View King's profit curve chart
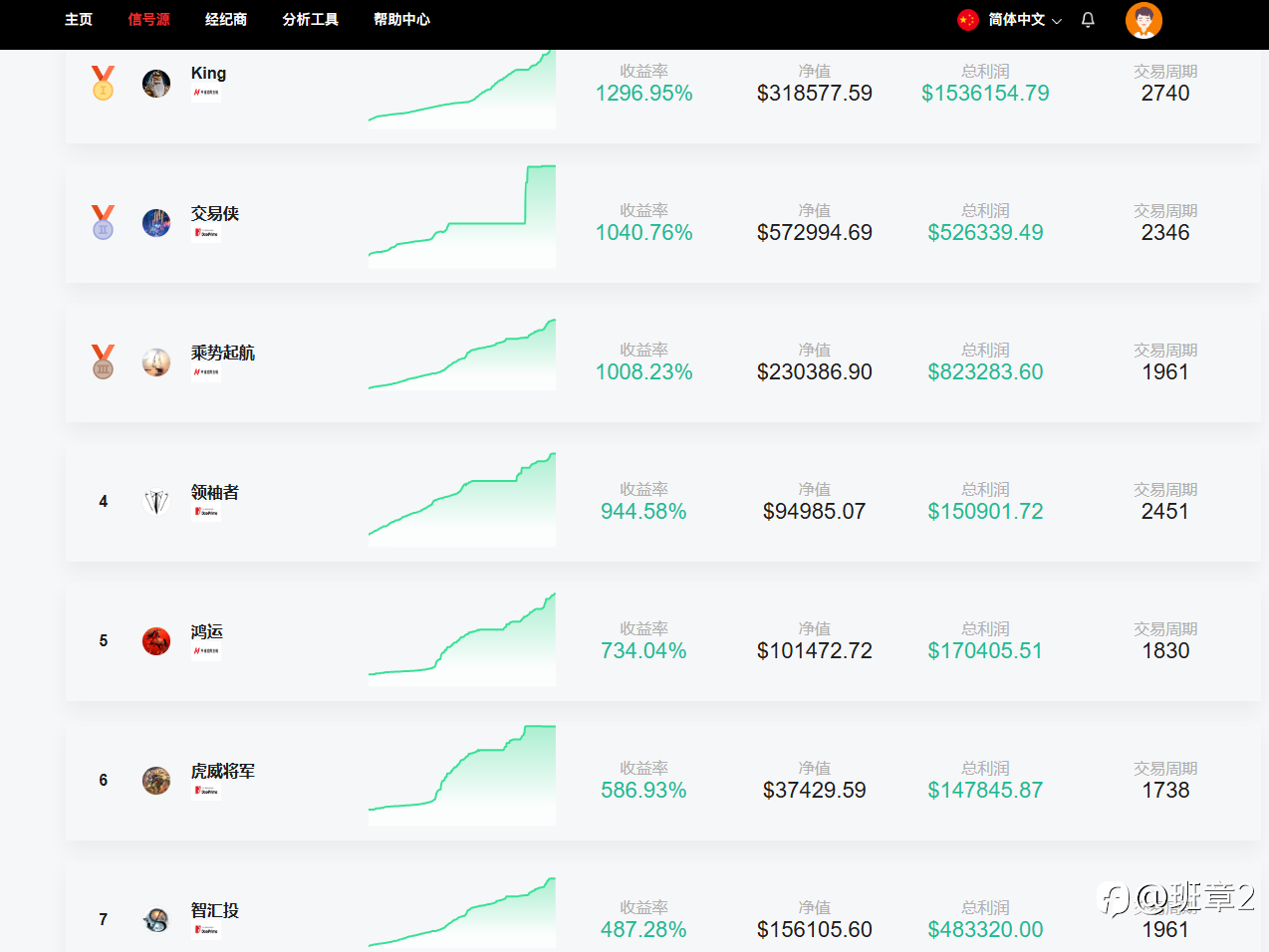 (x=462, y=89)
